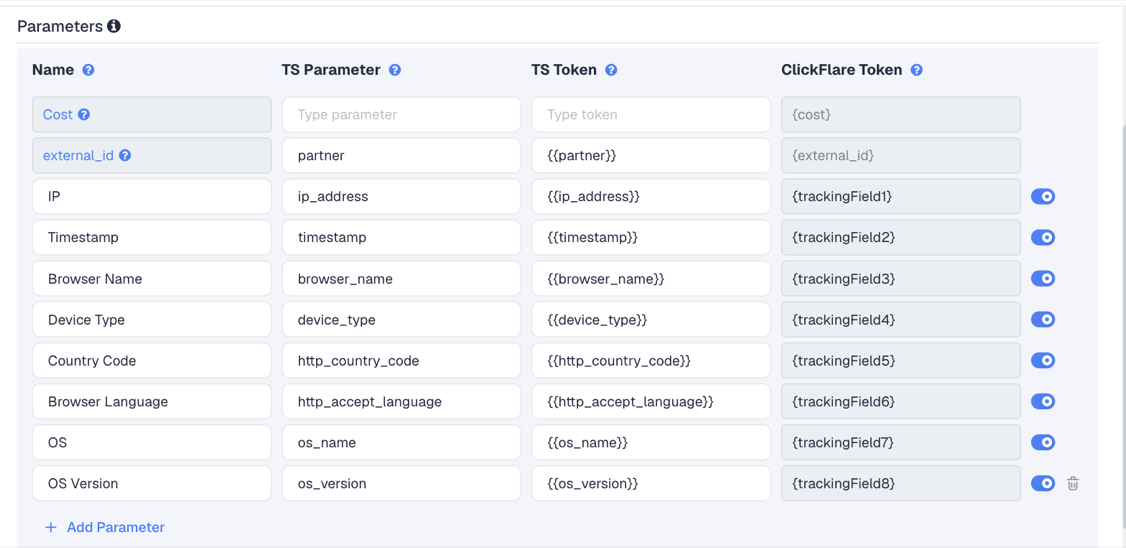Disable the Browser Name parameter switch
The width and height of the screenshot is (1126, 548).
click(1043, 278)
